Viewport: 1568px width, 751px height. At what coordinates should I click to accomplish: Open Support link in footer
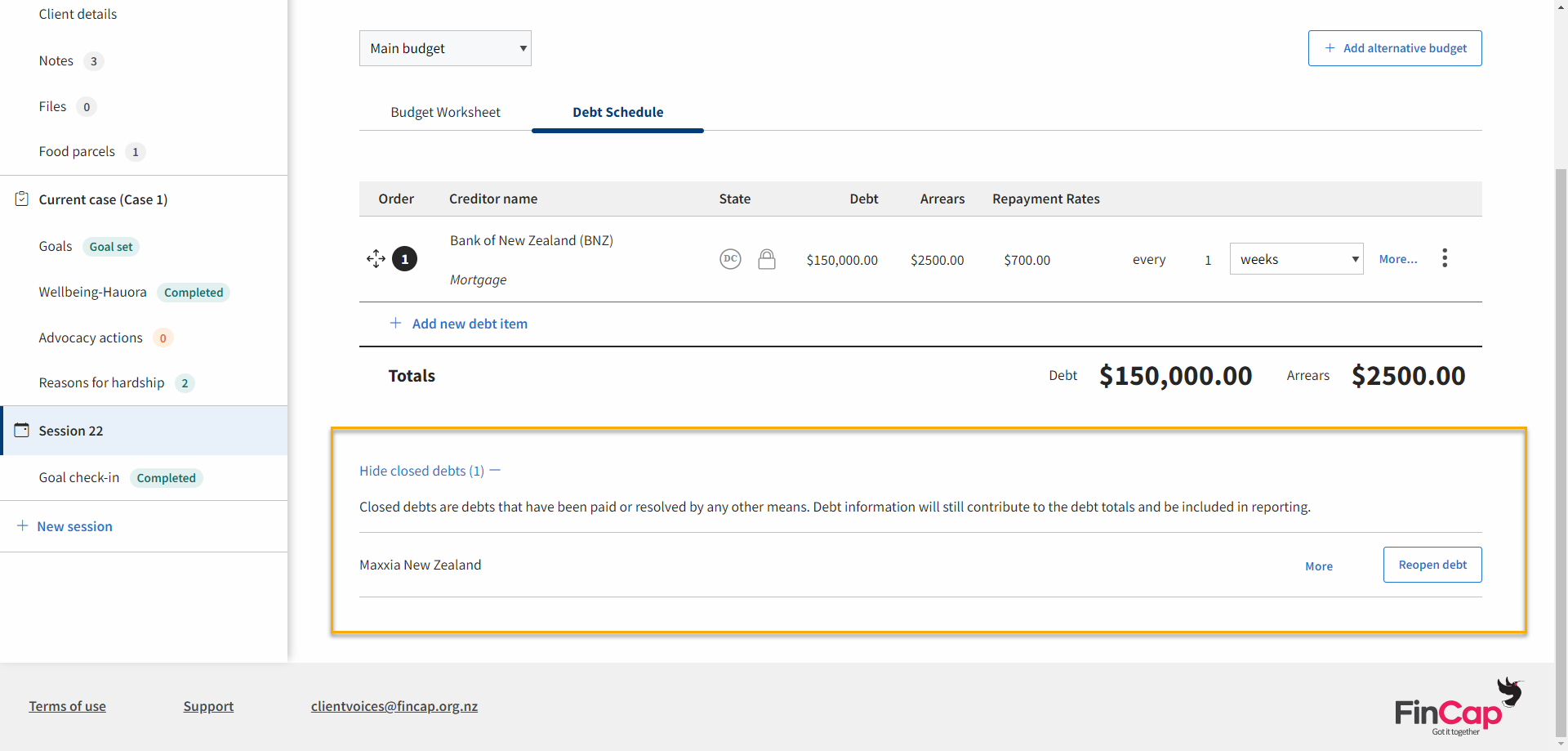pyautogui.click(x=208, y=706)
